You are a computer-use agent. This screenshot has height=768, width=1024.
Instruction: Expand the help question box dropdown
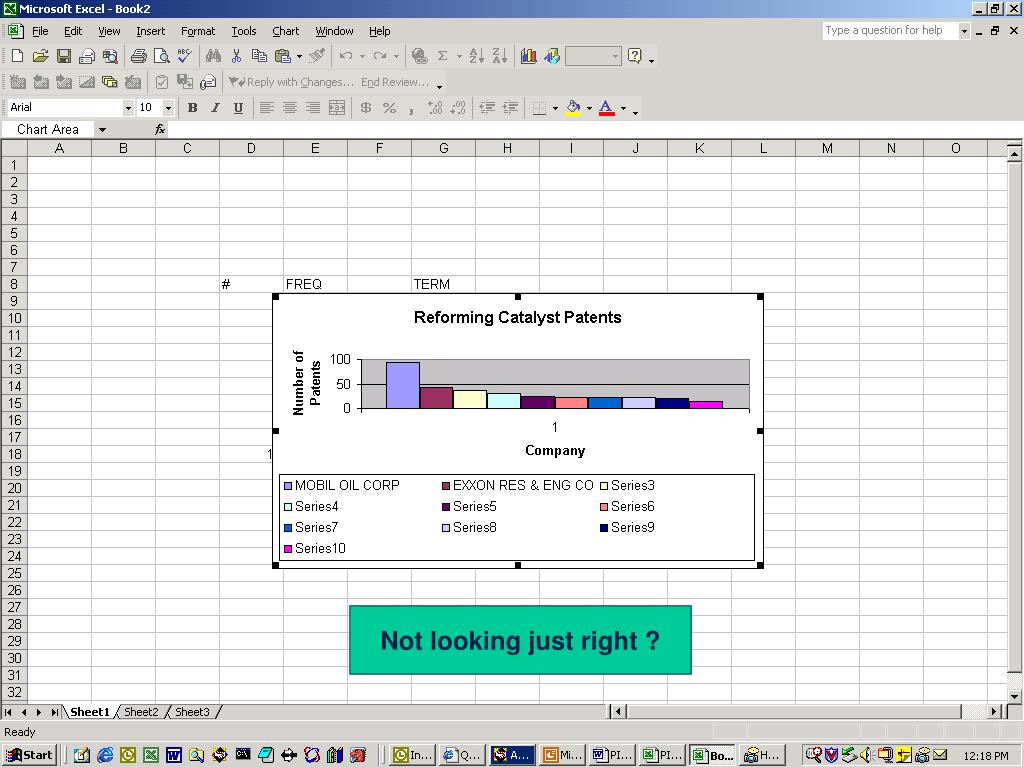pos(964,31)
